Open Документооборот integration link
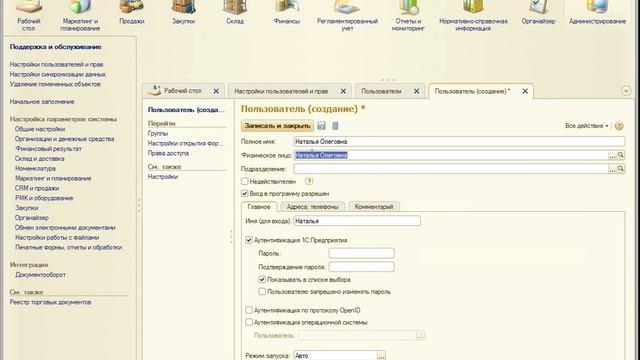This screenshot has height=360, width=640. (40, 275)
